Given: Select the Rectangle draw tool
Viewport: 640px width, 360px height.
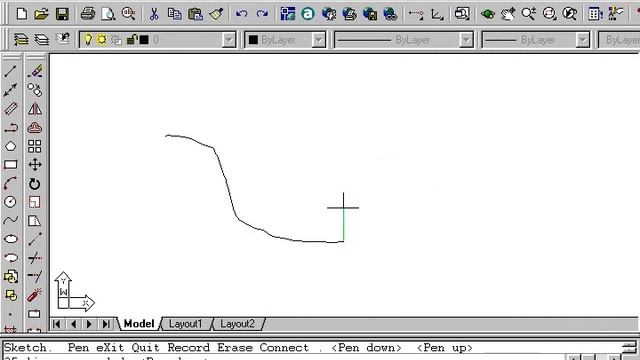Looking at the screenshot, I should point(11,164).
